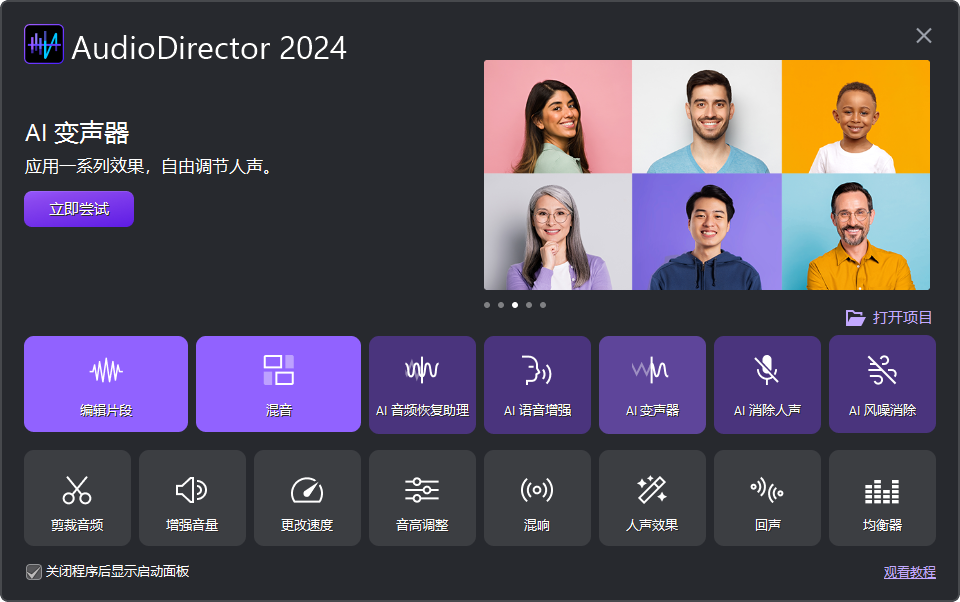Uncheck 关闭程序后显示启动面板 checkbox

pyautogui.click(x=34, y=572)
